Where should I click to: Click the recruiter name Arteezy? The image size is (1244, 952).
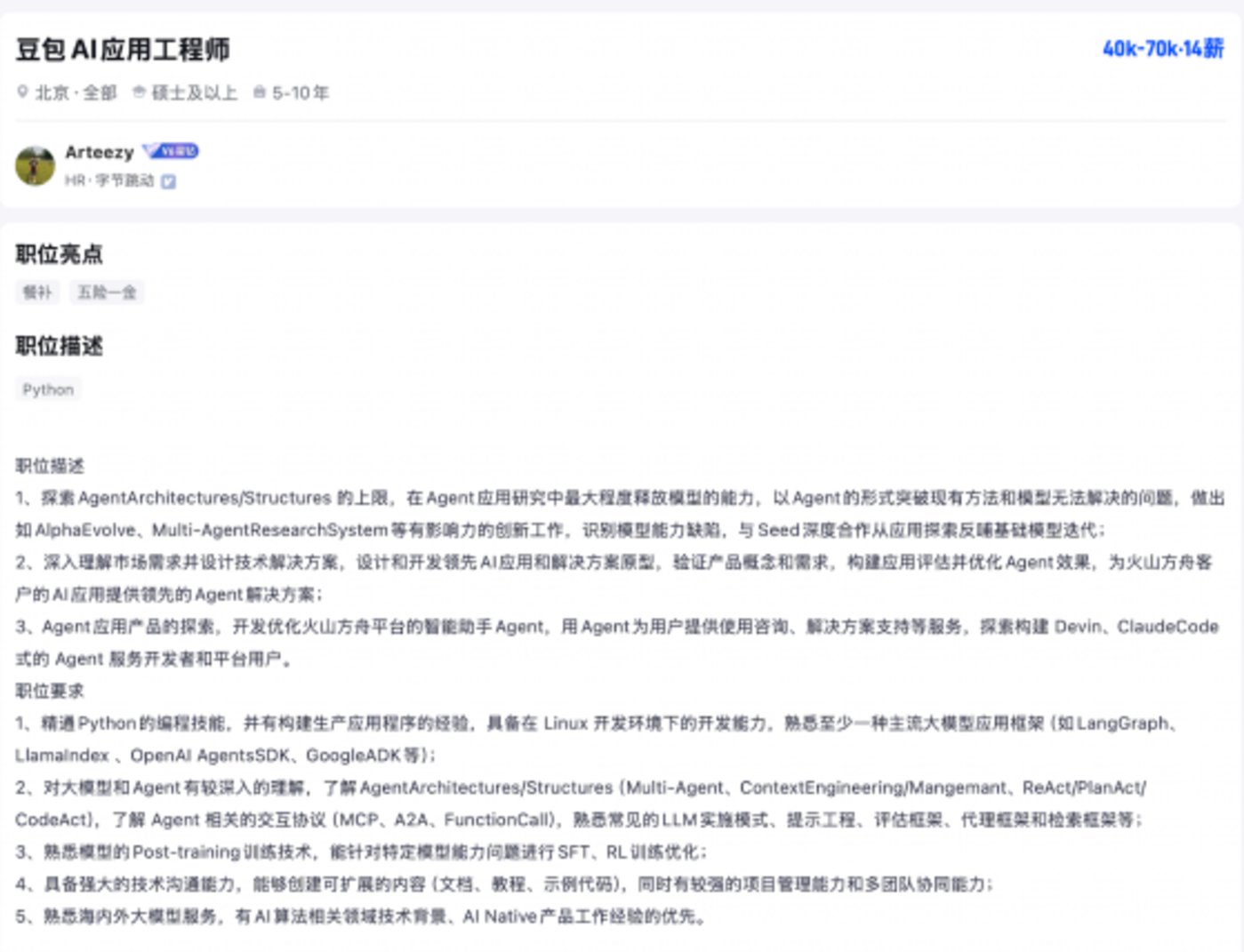point(99,152)
